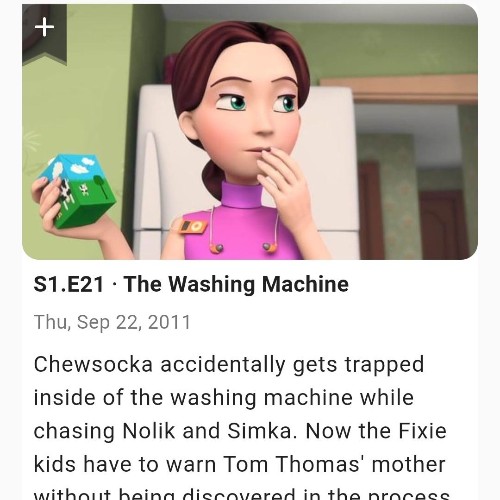Click the words The Washing Machine in title
The image size is (500, 500).
[x=236, y=284]
